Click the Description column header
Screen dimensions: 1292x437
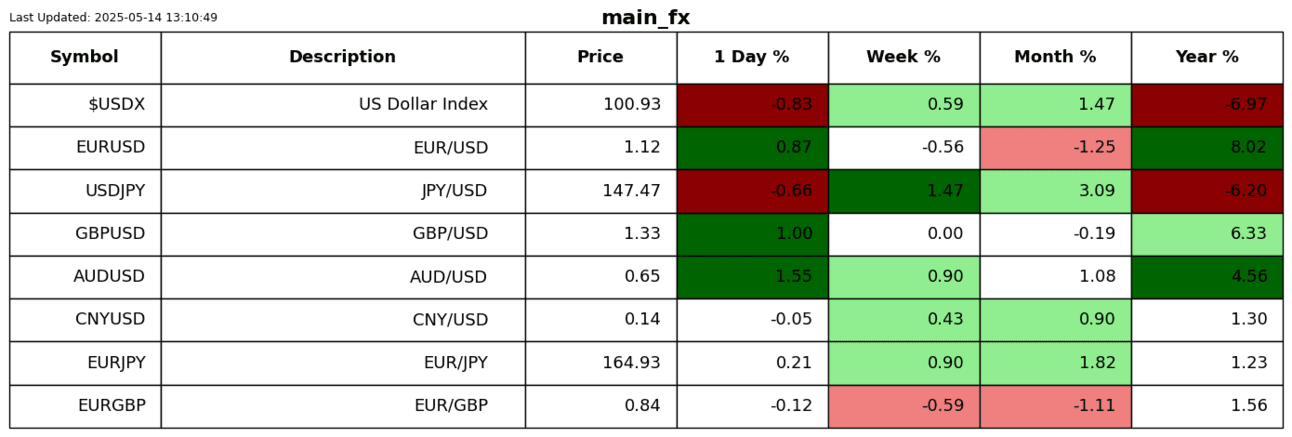pyautogui.click(x=342, y=57)
